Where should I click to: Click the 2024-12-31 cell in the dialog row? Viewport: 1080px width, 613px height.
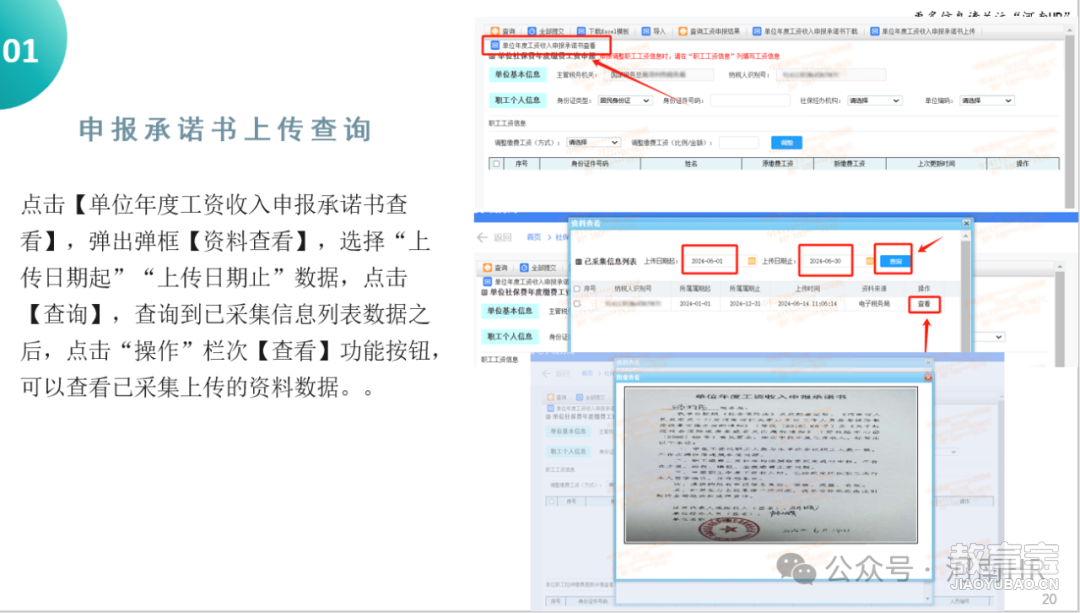(745, 304)
